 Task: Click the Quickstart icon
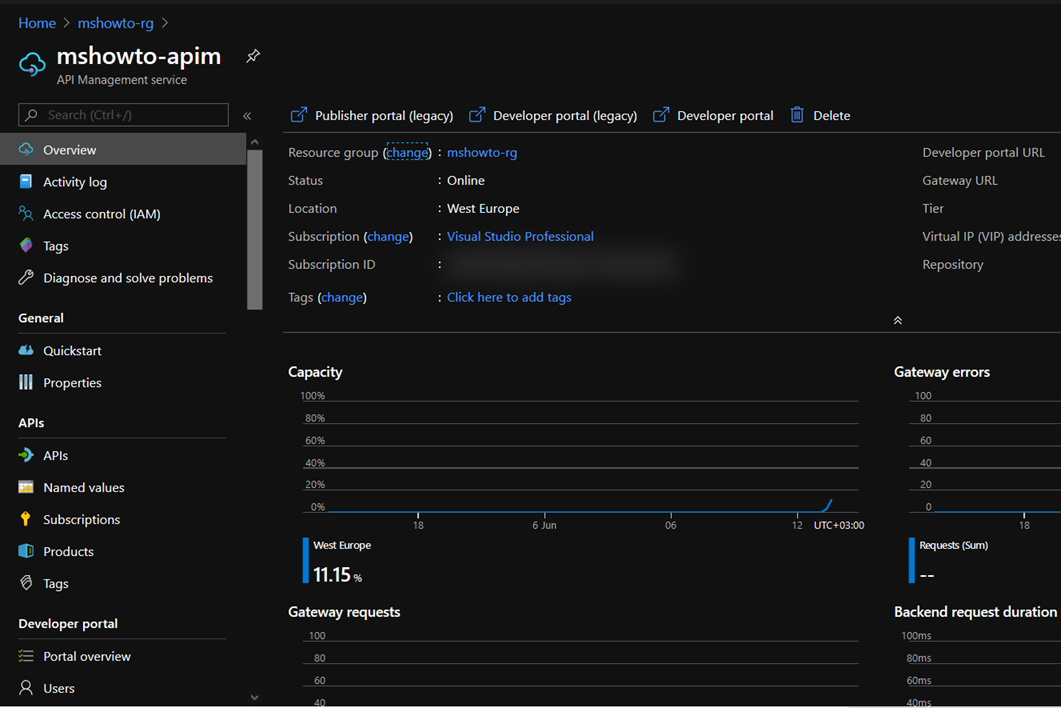coord(26,351)
